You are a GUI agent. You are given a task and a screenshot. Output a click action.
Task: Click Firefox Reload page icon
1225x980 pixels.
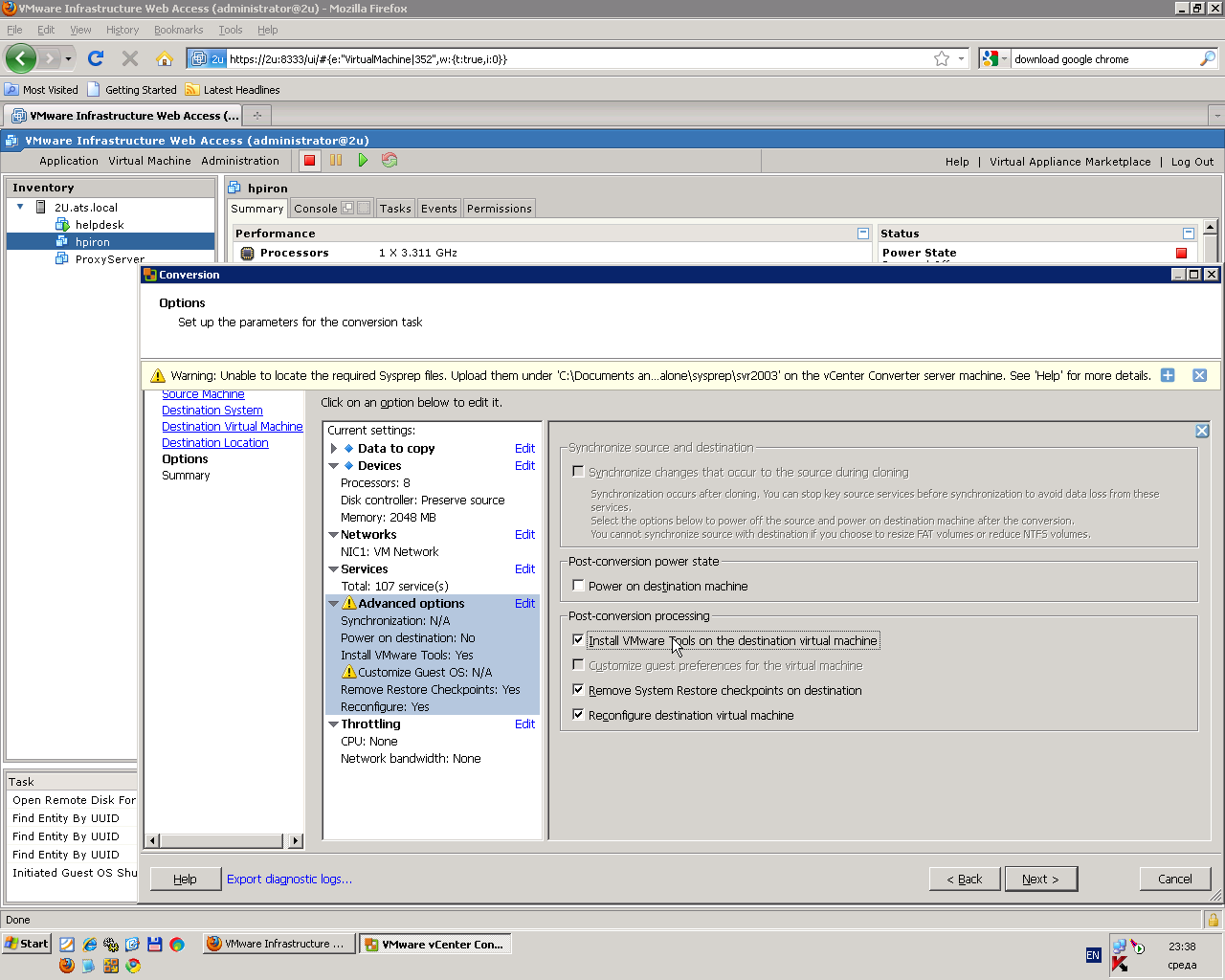(96, 58)
